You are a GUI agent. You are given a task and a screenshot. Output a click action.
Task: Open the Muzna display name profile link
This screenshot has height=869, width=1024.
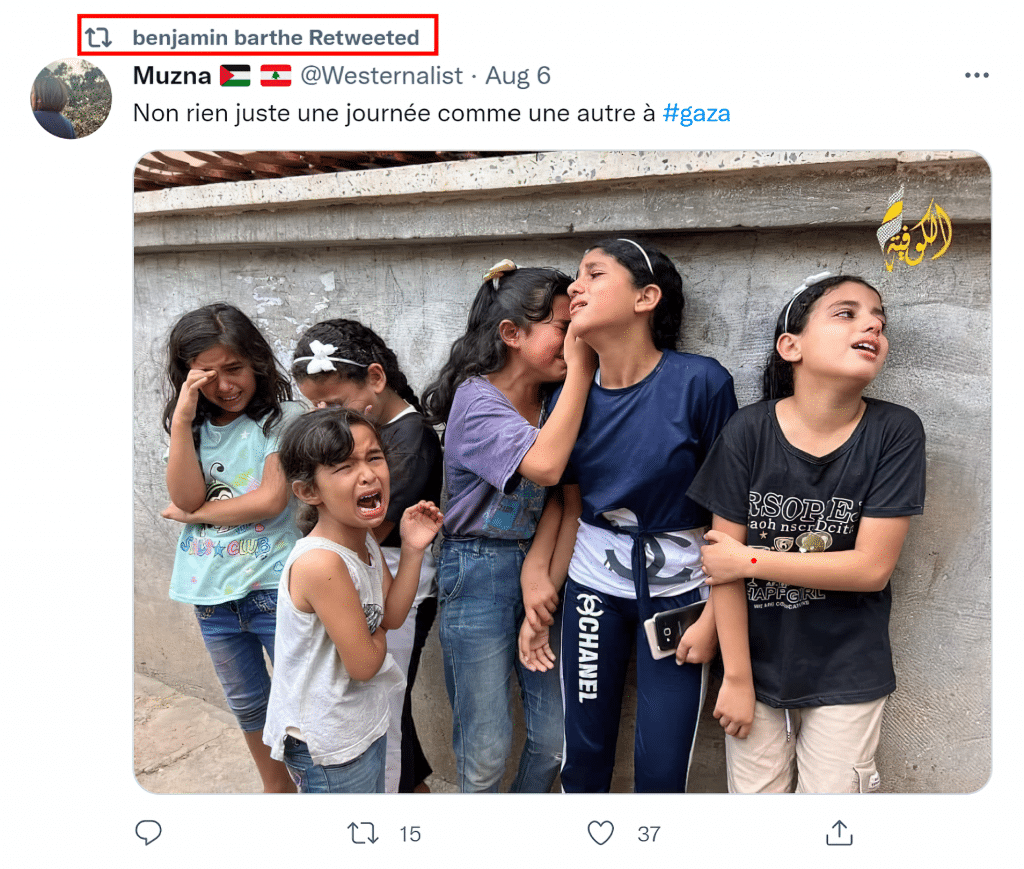(172, 76)
